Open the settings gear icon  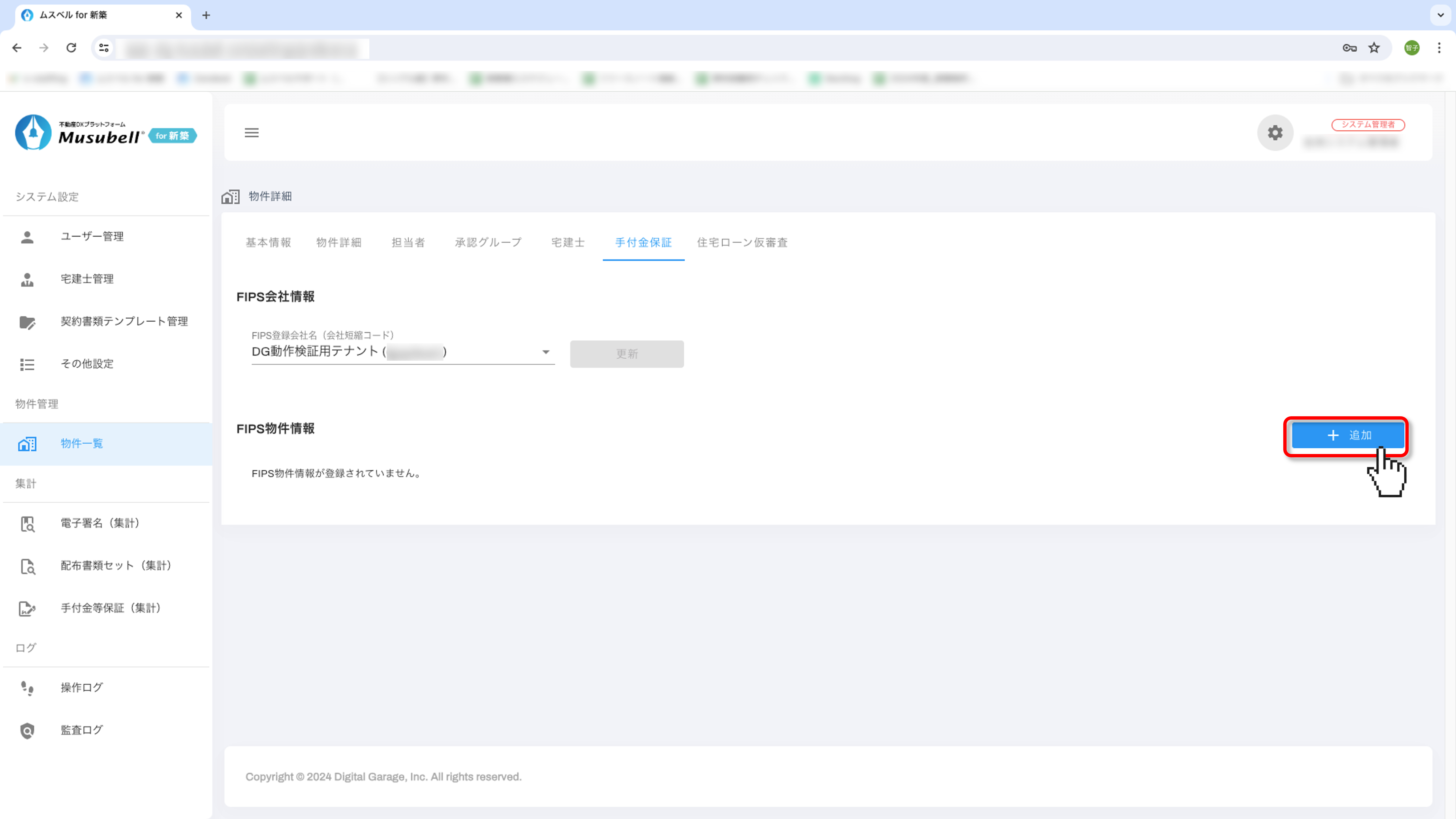tap(1275, 133)
